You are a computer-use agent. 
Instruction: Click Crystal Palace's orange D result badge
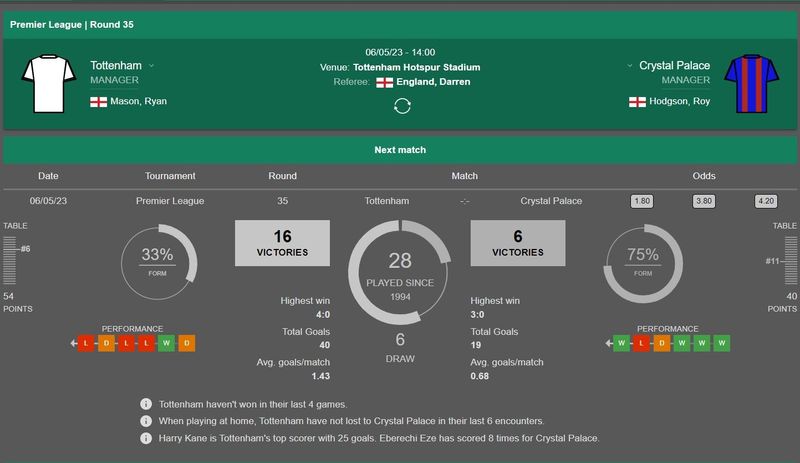662,343
